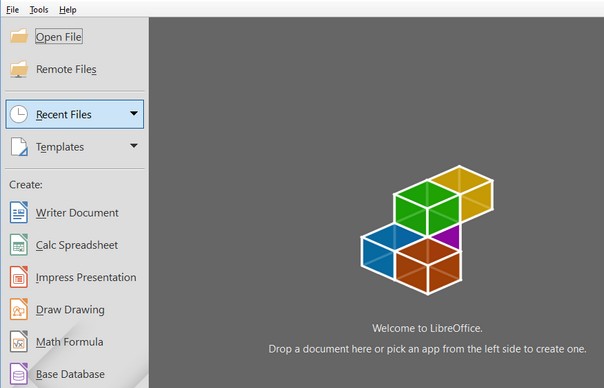Open the Tools menu
Viewport: 604px width, 388px height.
tap(39, 10)
